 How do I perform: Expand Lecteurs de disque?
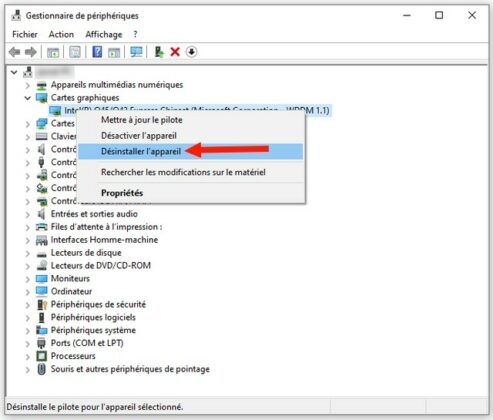(28, 253)
